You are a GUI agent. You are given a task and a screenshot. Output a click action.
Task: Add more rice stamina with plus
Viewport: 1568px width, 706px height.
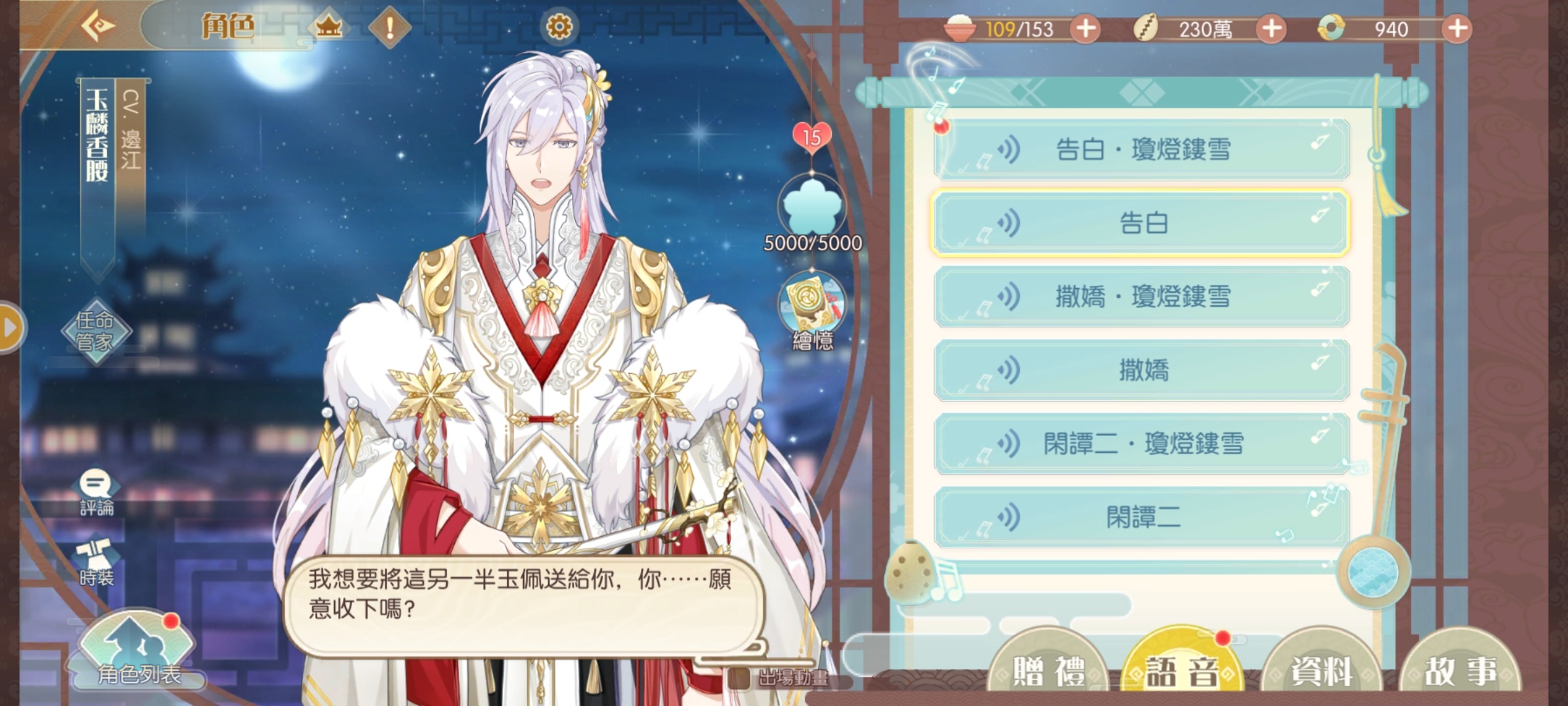pos(1085,29)
